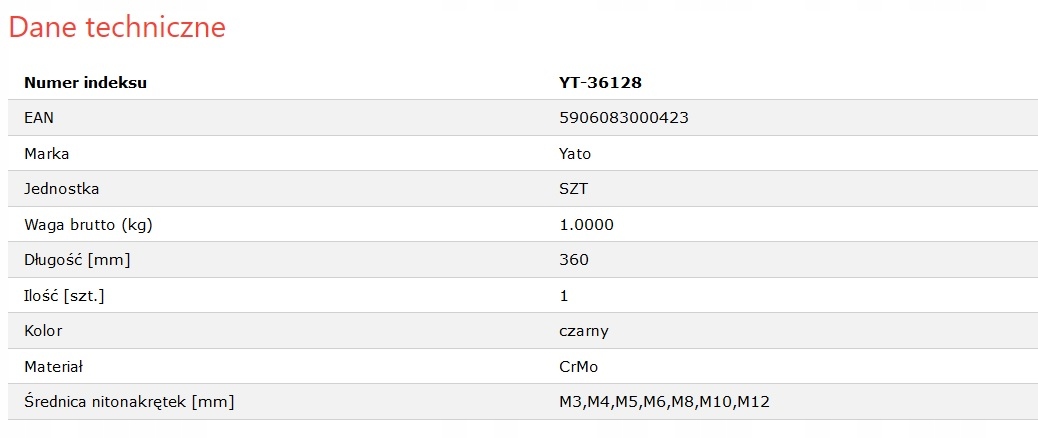Click the "Długość [mm]" label
The height and width of the screenshot is (438, 1038).
pyautogui.click(x=78, y=260)
